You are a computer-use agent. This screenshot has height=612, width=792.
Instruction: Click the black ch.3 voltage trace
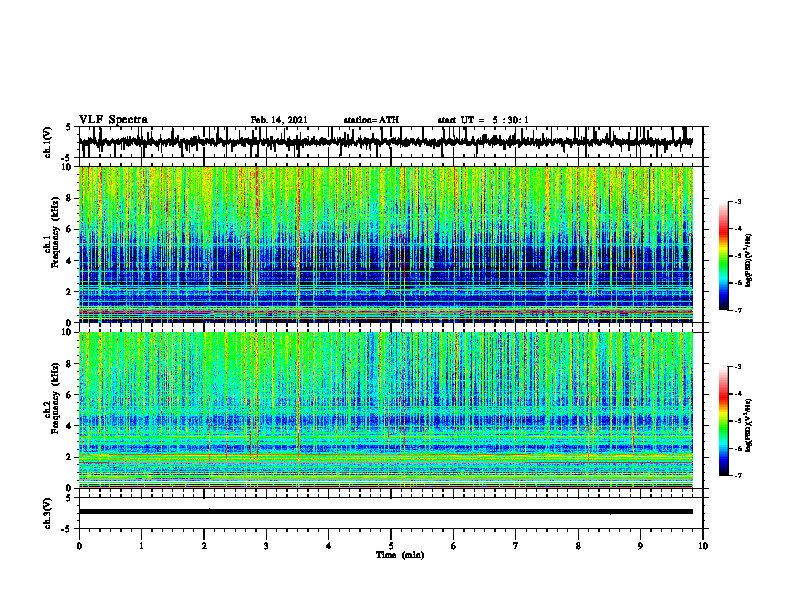[x=386, y=512]
